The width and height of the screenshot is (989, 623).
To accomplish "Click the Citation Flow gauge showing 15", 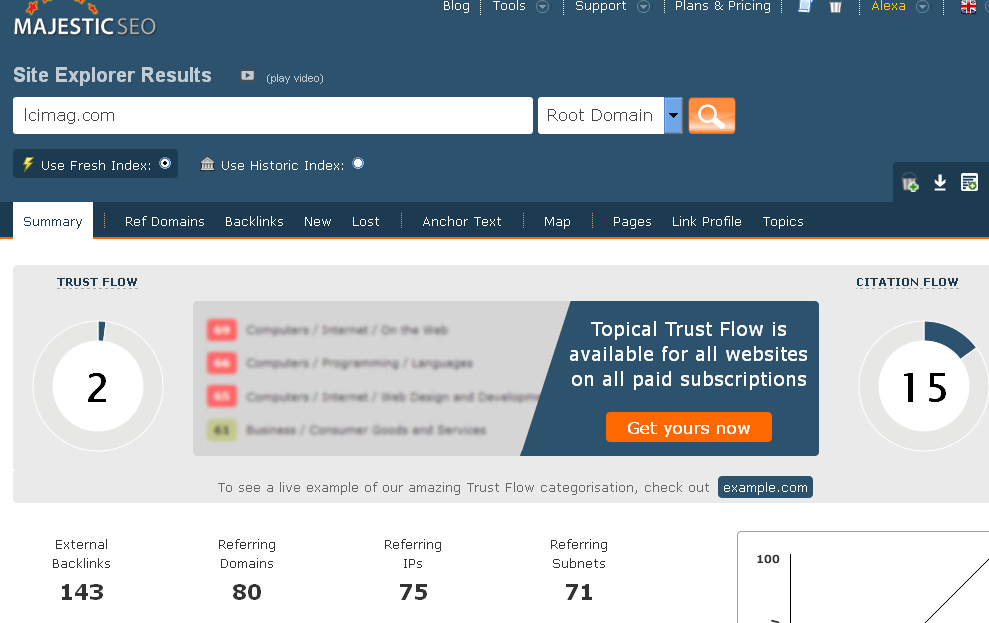I will point(924,386).
